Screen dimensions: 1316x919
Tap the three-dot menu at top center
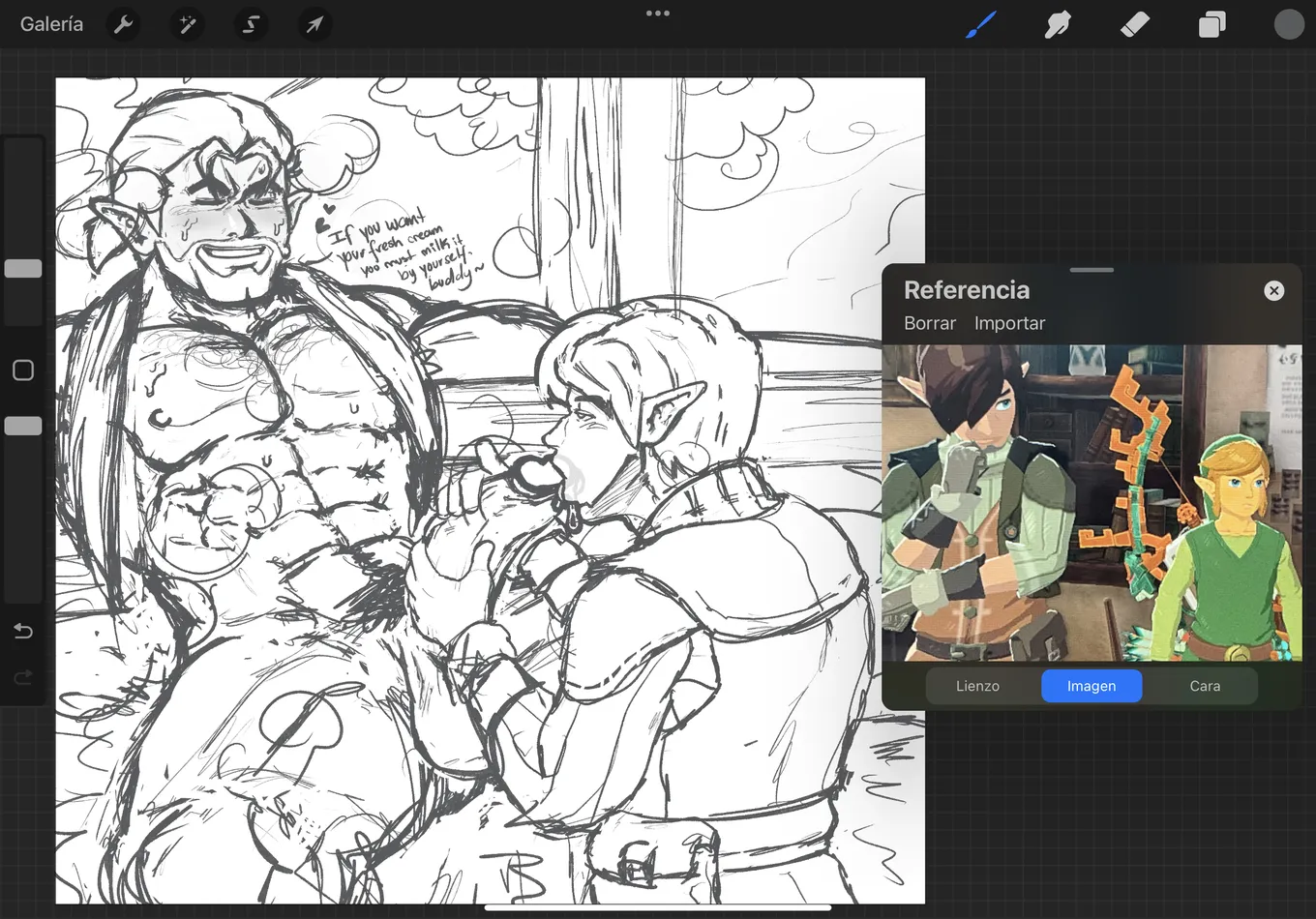[x=658, y=14]
